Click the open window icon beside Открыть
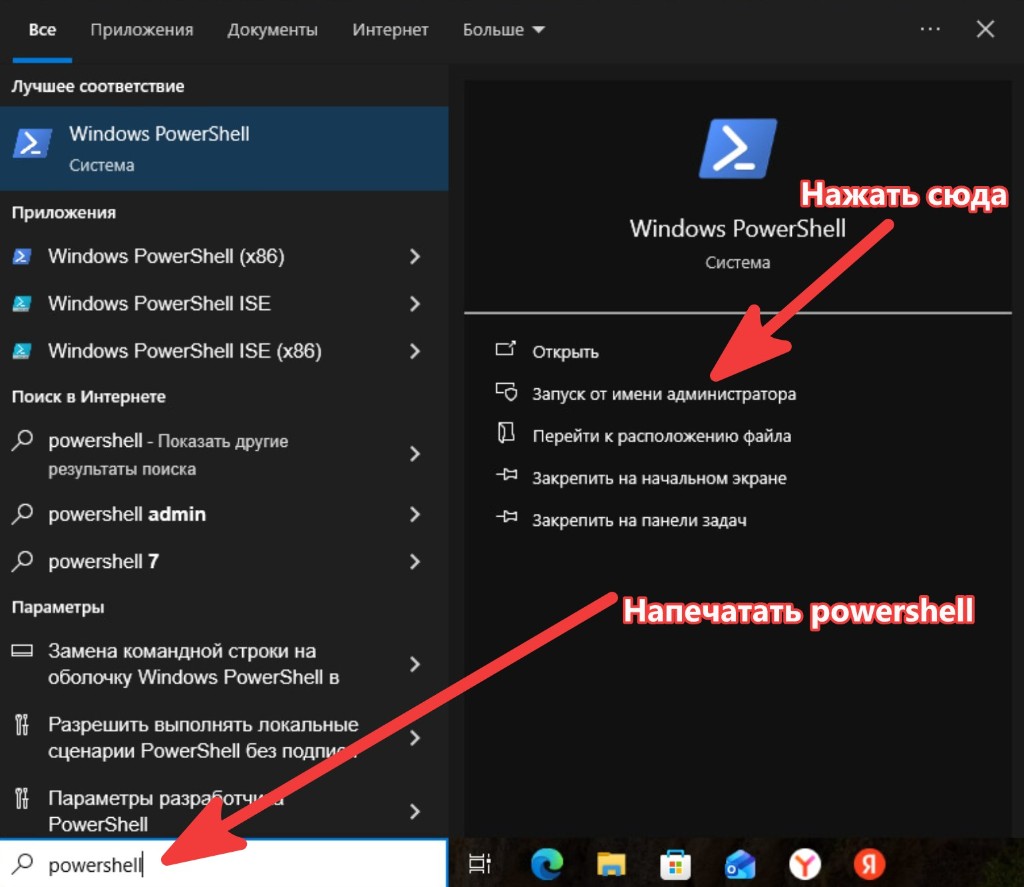Image resolution: width=1024 pixels, height=887 pixels. click(x=505, y=349)
